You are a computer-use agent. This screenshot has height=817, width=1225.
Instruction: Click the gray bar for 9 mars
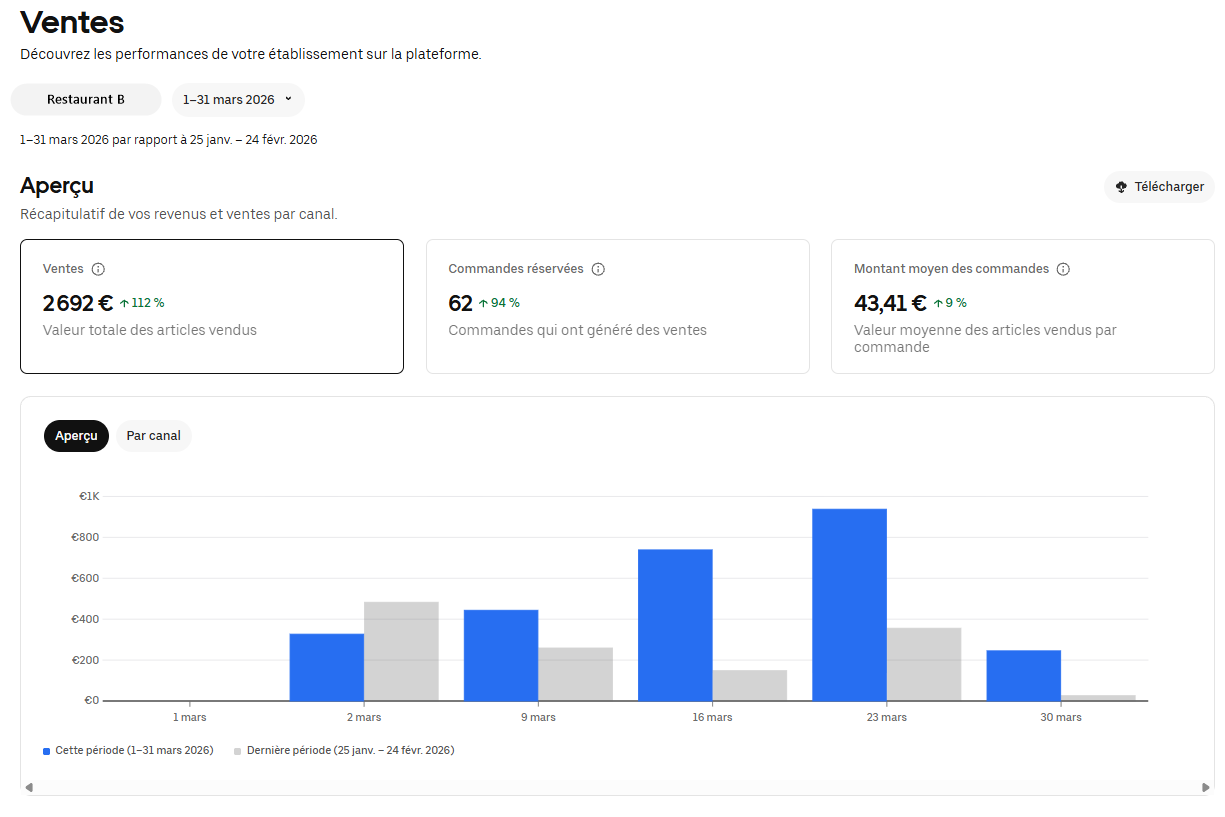click(x=576, y=674)
